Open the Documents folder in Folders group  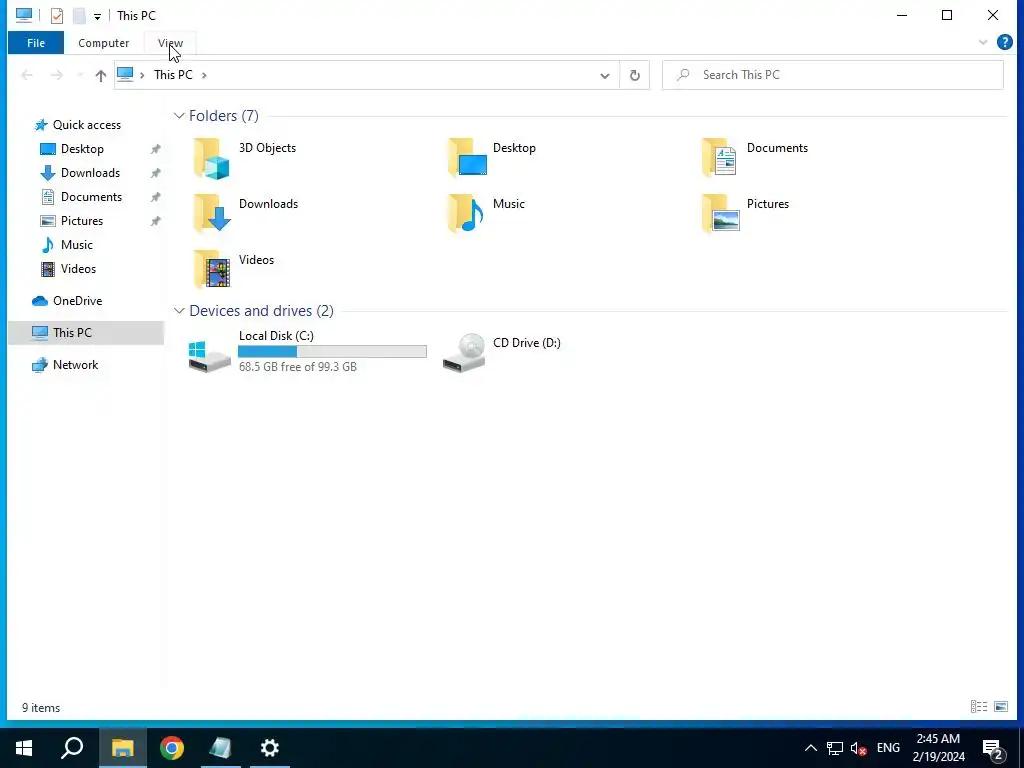point(720,157)
